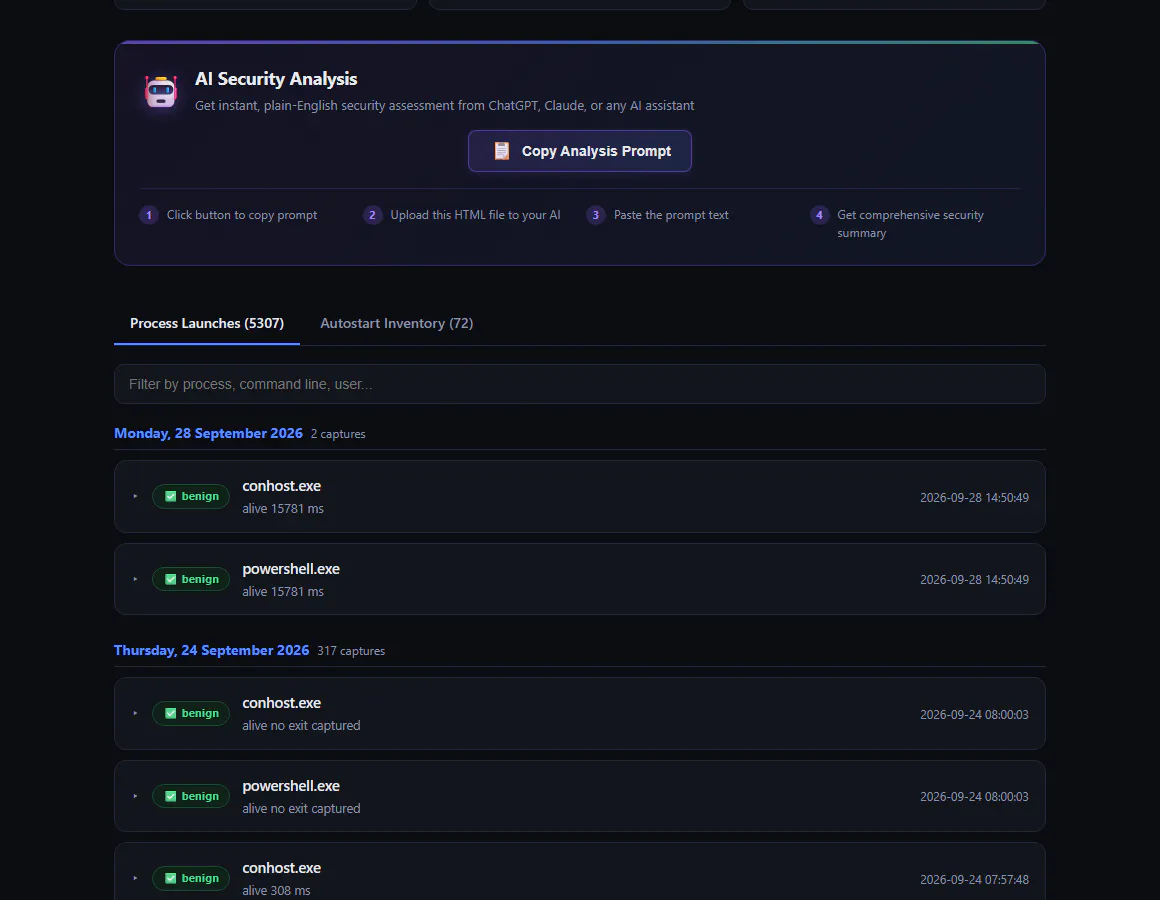This screenshot has width=1160, height=900.
Task: Expand the conhost.exe entry at 08:00:03
Action: pyautogui.click(x=135, y=714)
